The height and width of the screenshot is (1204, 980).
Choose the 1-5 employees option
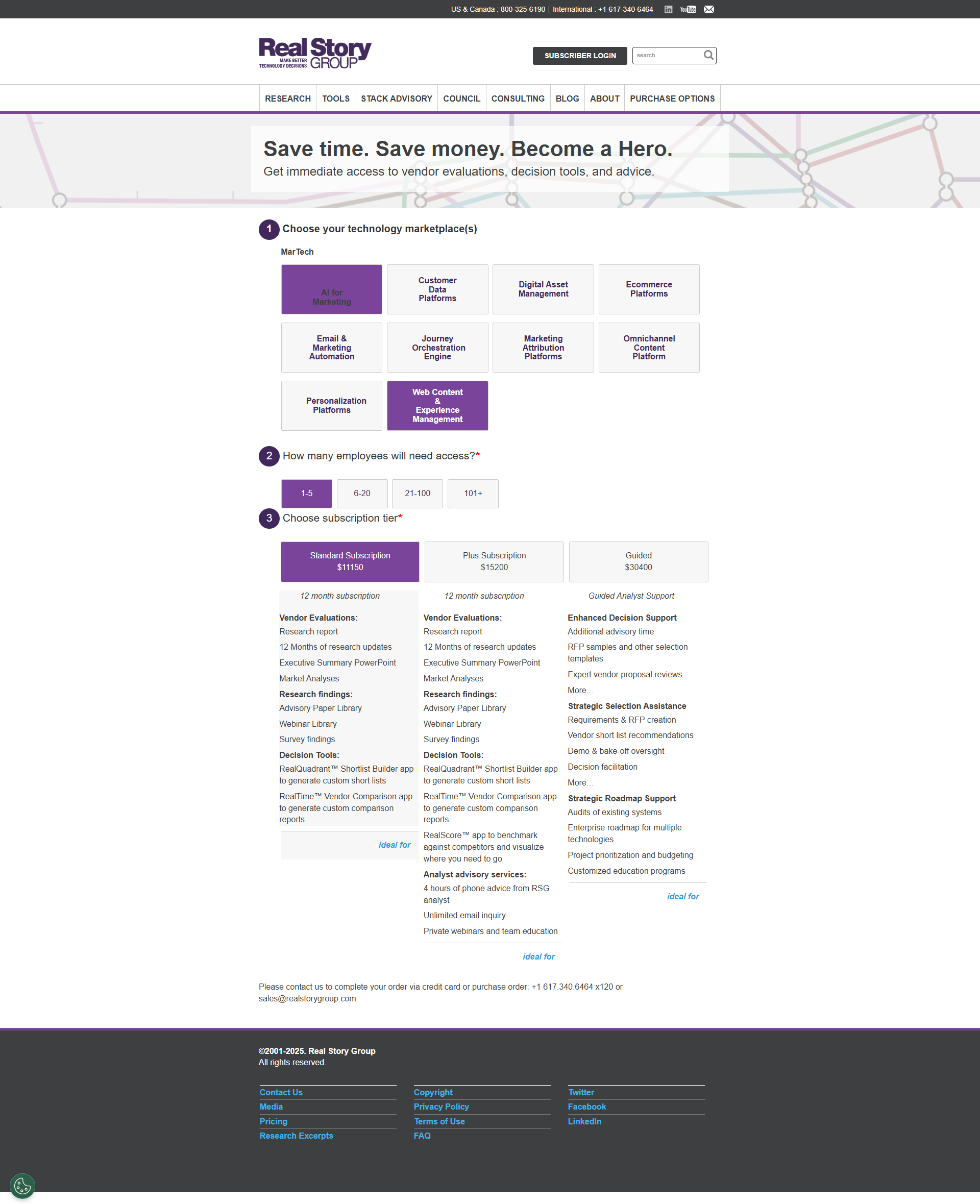307,494
